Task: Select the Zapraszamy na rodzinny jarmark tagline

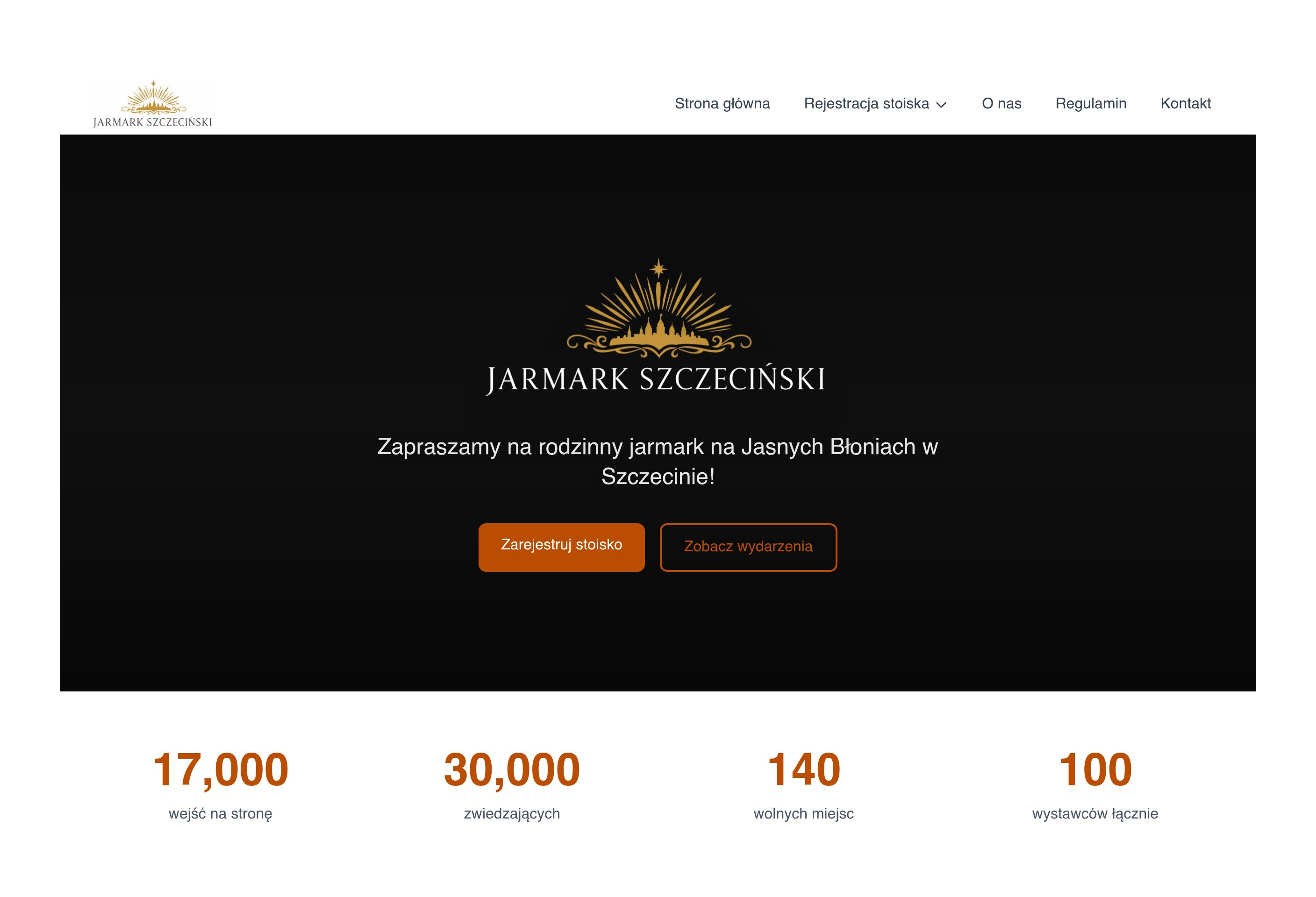Action: click(x=658, y=461)
